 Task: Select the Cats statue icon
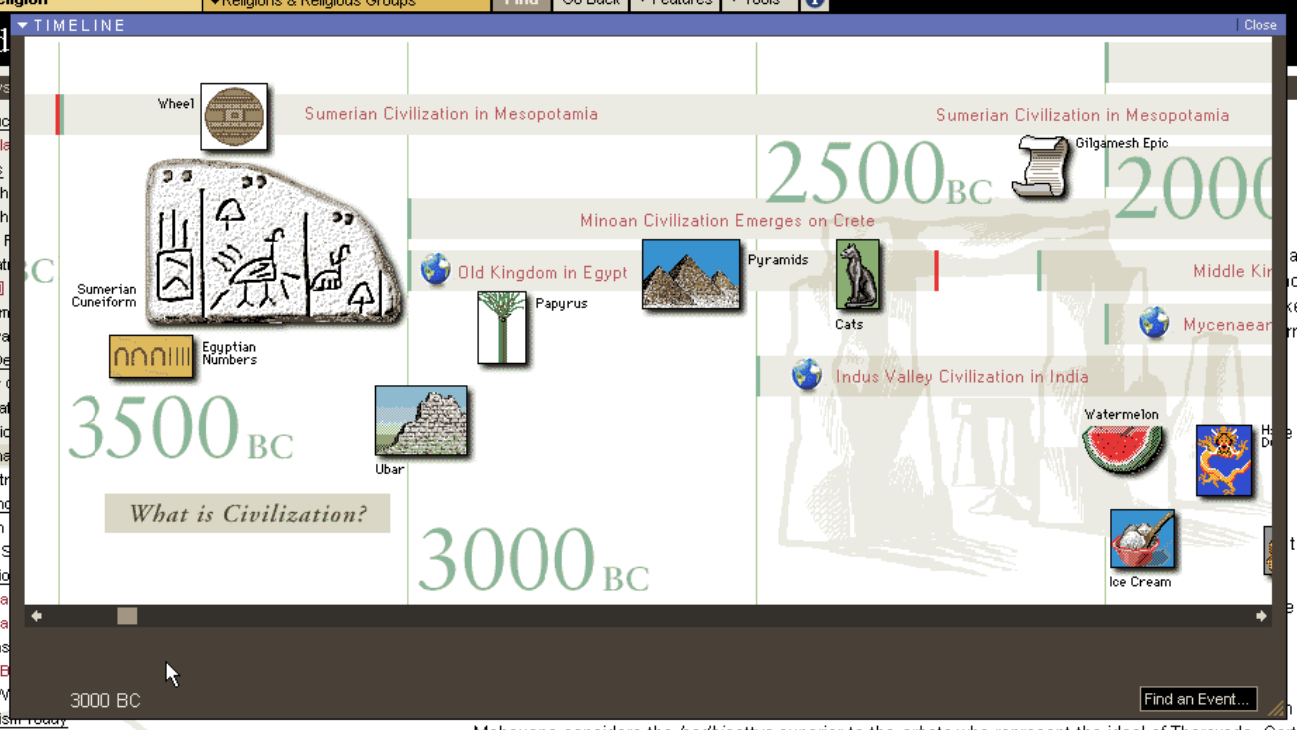[858, 275]
